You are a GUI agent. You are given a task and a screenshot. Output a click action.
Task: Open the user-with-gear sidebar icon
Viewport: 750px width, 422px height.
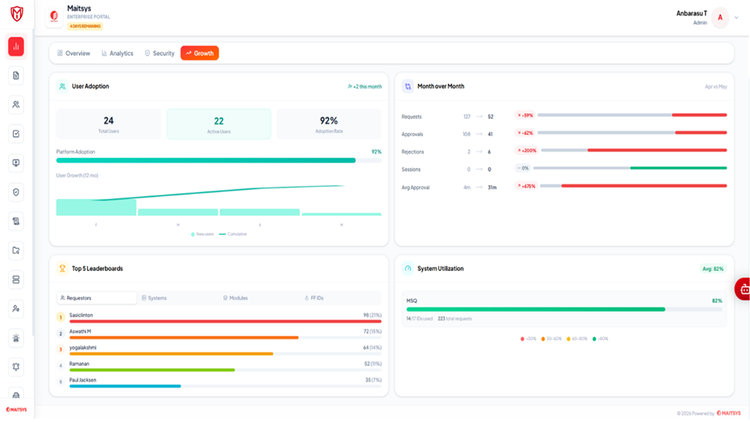(16, 309)
